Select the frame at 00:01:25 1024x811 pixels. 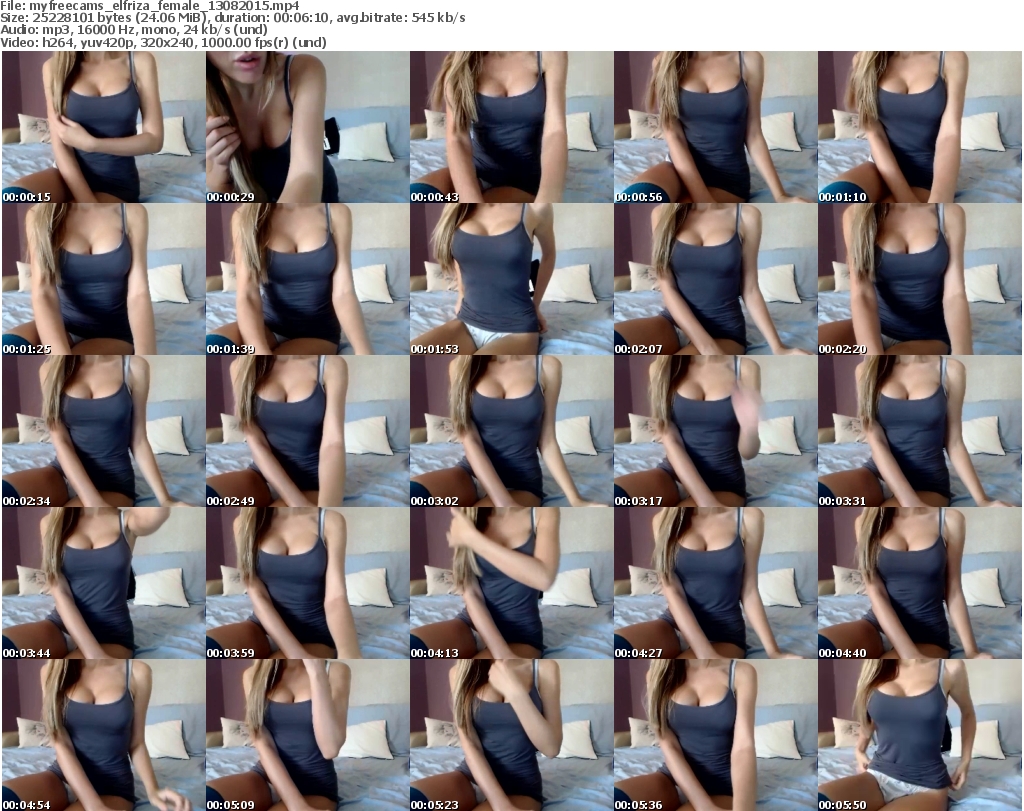coord(104,279)
